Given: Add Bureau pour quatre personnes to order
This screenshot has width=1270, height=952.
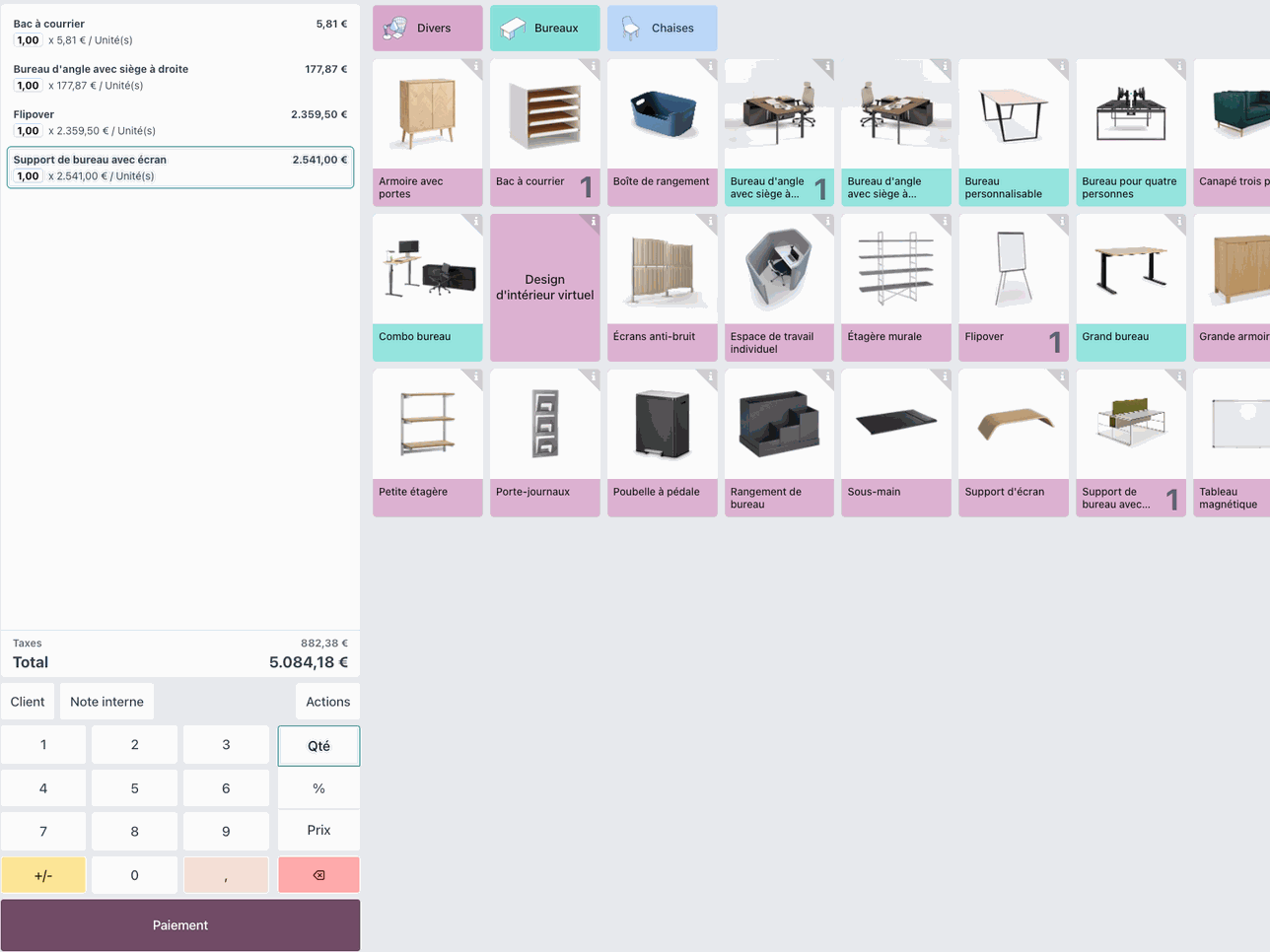Looking at the screenshot, I should point(1131,132).
